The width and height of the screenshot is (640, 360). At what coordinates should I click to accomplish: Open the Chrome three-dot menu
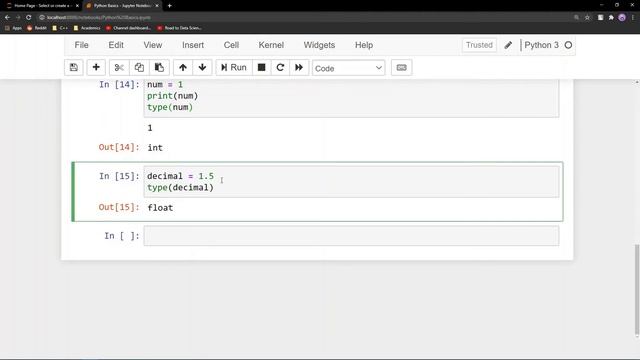633,18
